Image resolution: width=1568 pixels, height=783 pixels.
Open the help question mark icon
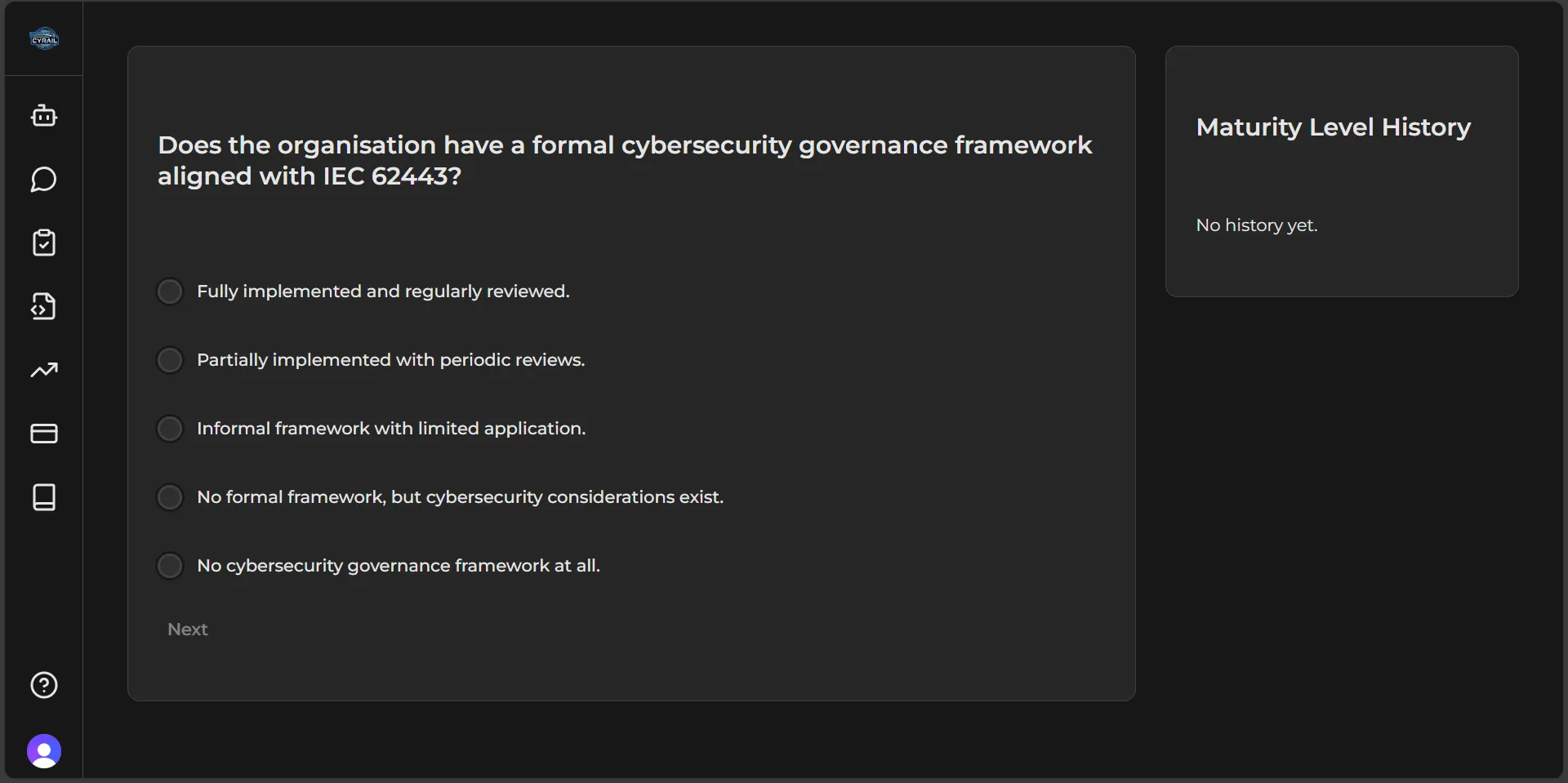click(x=43, y=685)
